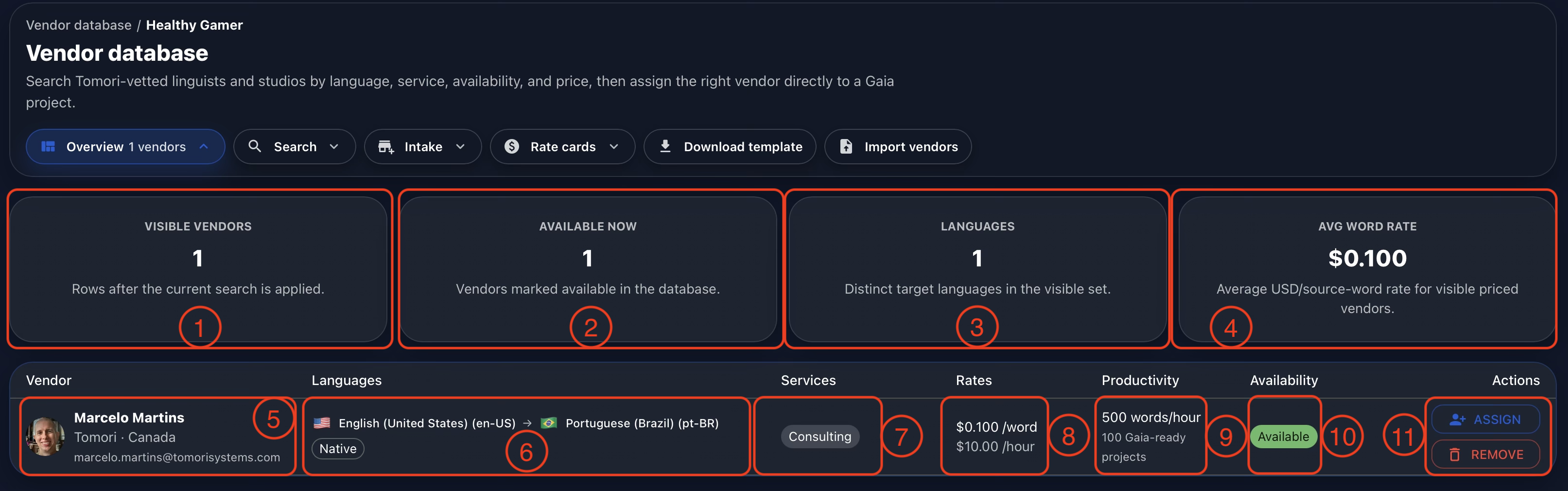Open the Healthy Gamer breadcrumb
This screenshot has width=1568, height=491.
(x=194, y=25)
